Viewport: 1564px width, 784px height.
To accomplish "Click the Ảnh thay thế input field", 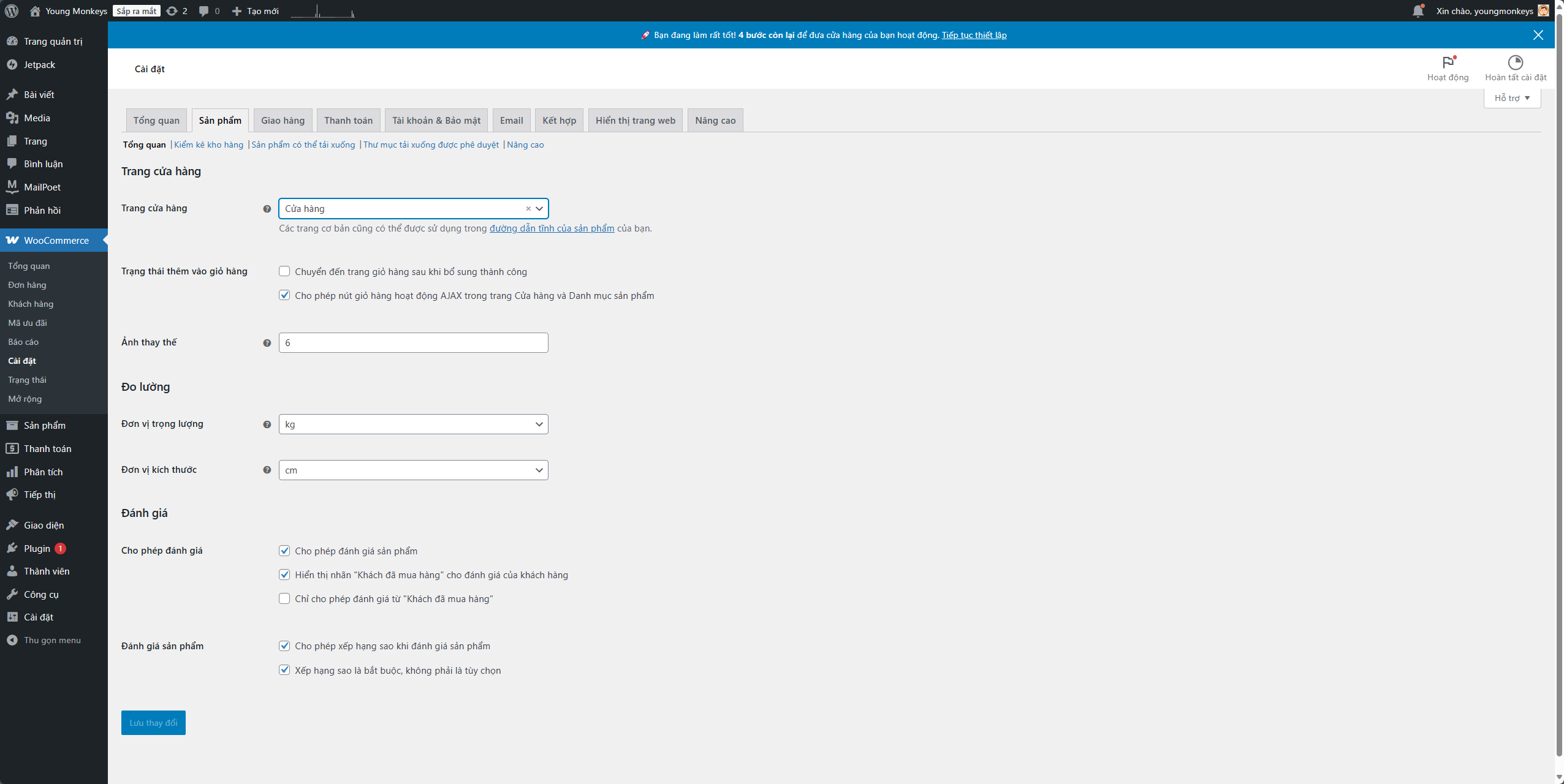I will click(413, 343).
